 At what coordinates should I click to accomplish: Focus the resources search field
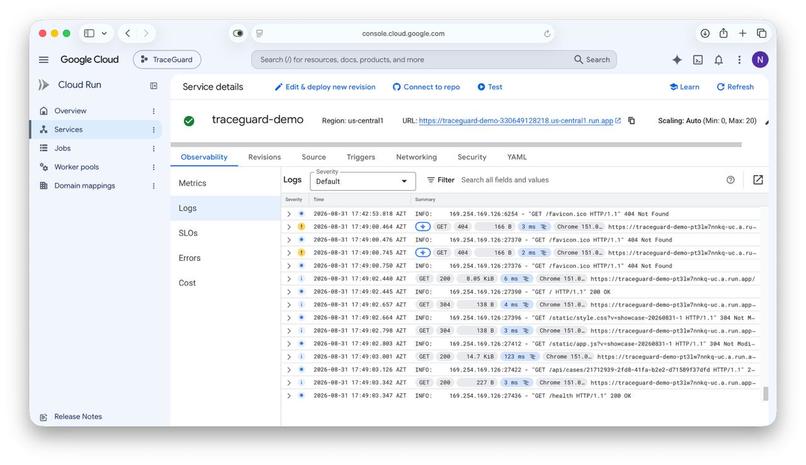tap(414, 60)
